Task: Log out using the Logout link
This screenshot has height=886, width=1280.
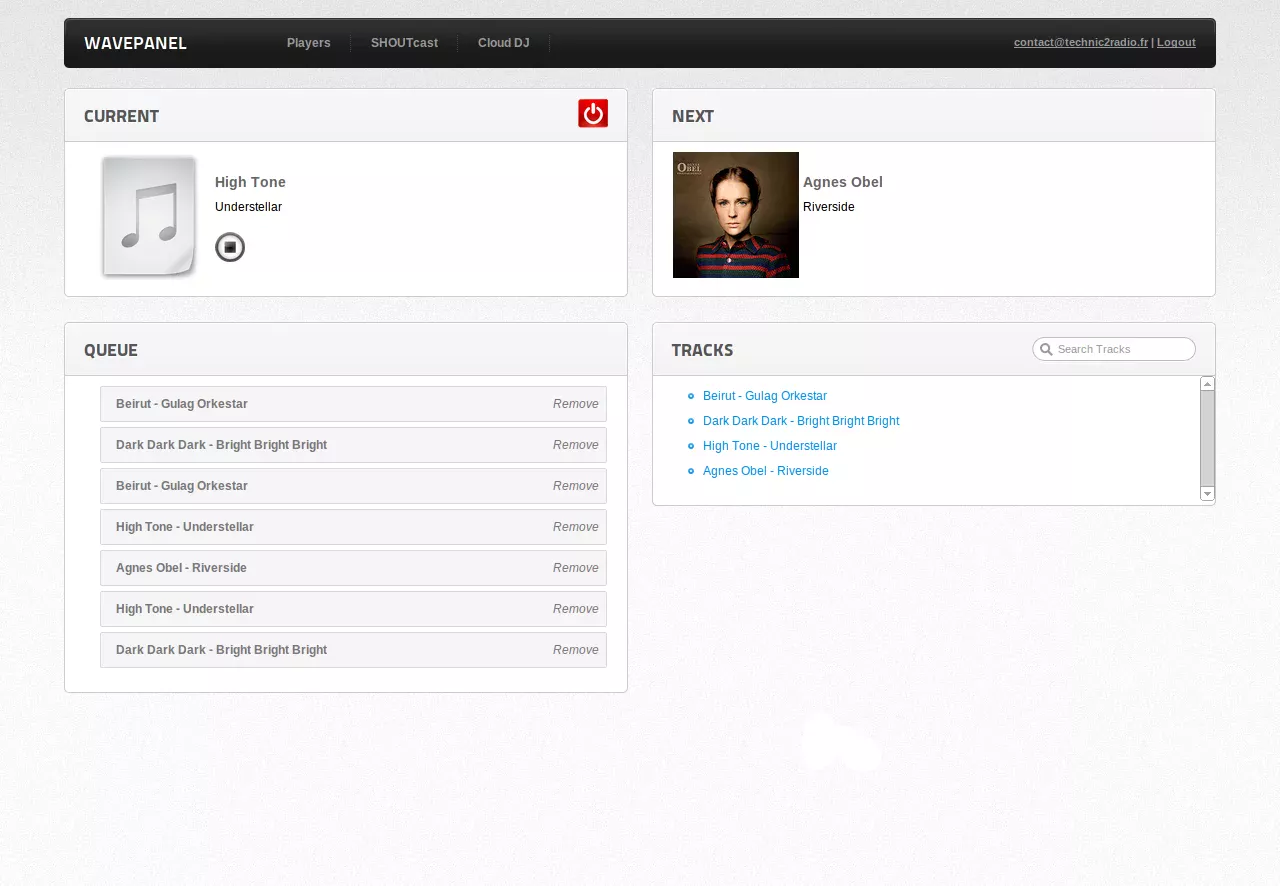Action: [x=1176, y=43]
